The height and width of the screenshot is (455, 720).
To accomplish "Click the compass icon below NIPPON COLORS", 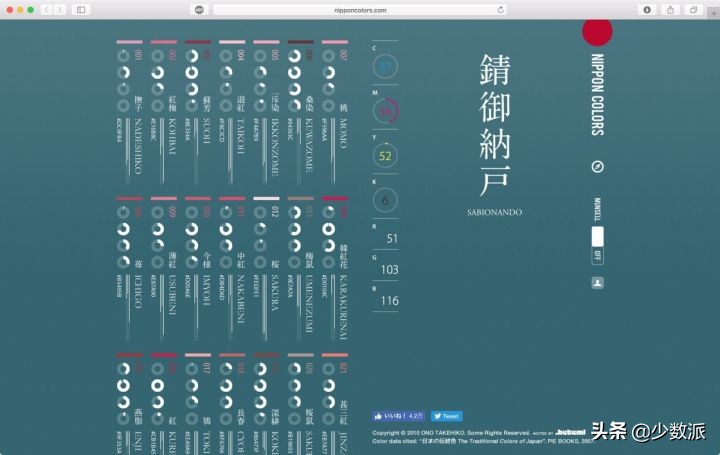I will (x=597, y=166).
